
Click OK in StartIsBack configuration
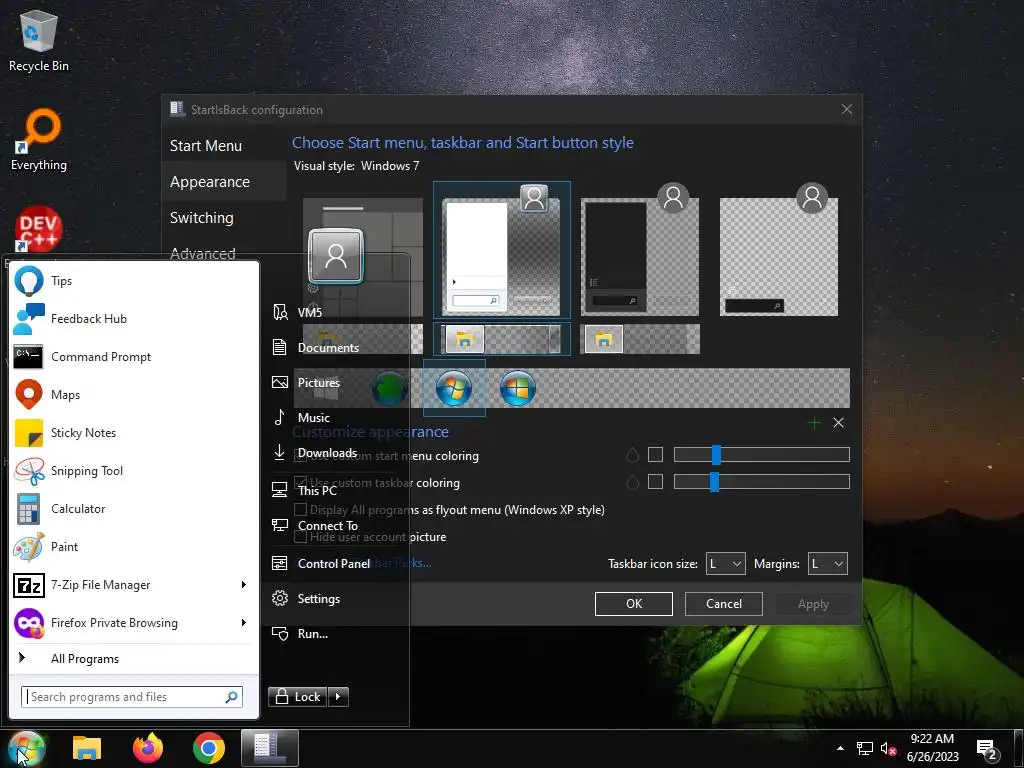pos(633,604)
